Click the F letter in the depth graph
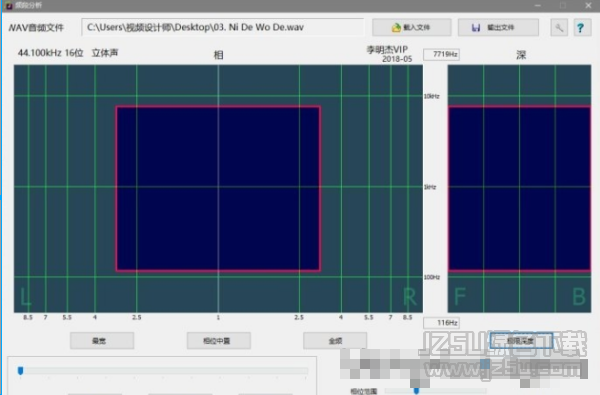This screenshot has height=395, width=600. click(x=460, y=297)
